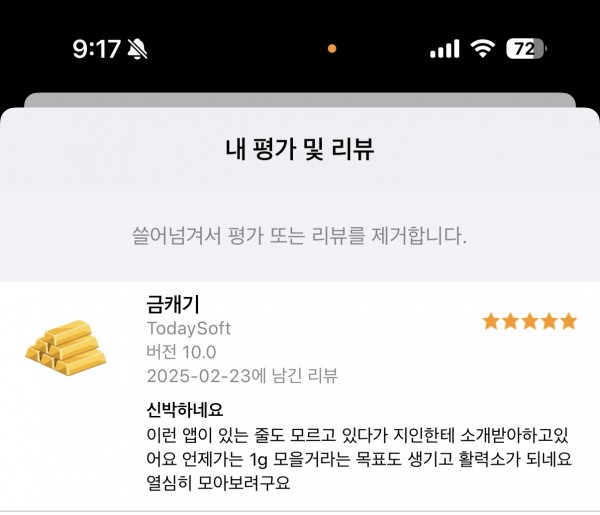Tap the orange microphone indicator dot
The width and height of the screenshot is (600, 515).
point(332,49)
